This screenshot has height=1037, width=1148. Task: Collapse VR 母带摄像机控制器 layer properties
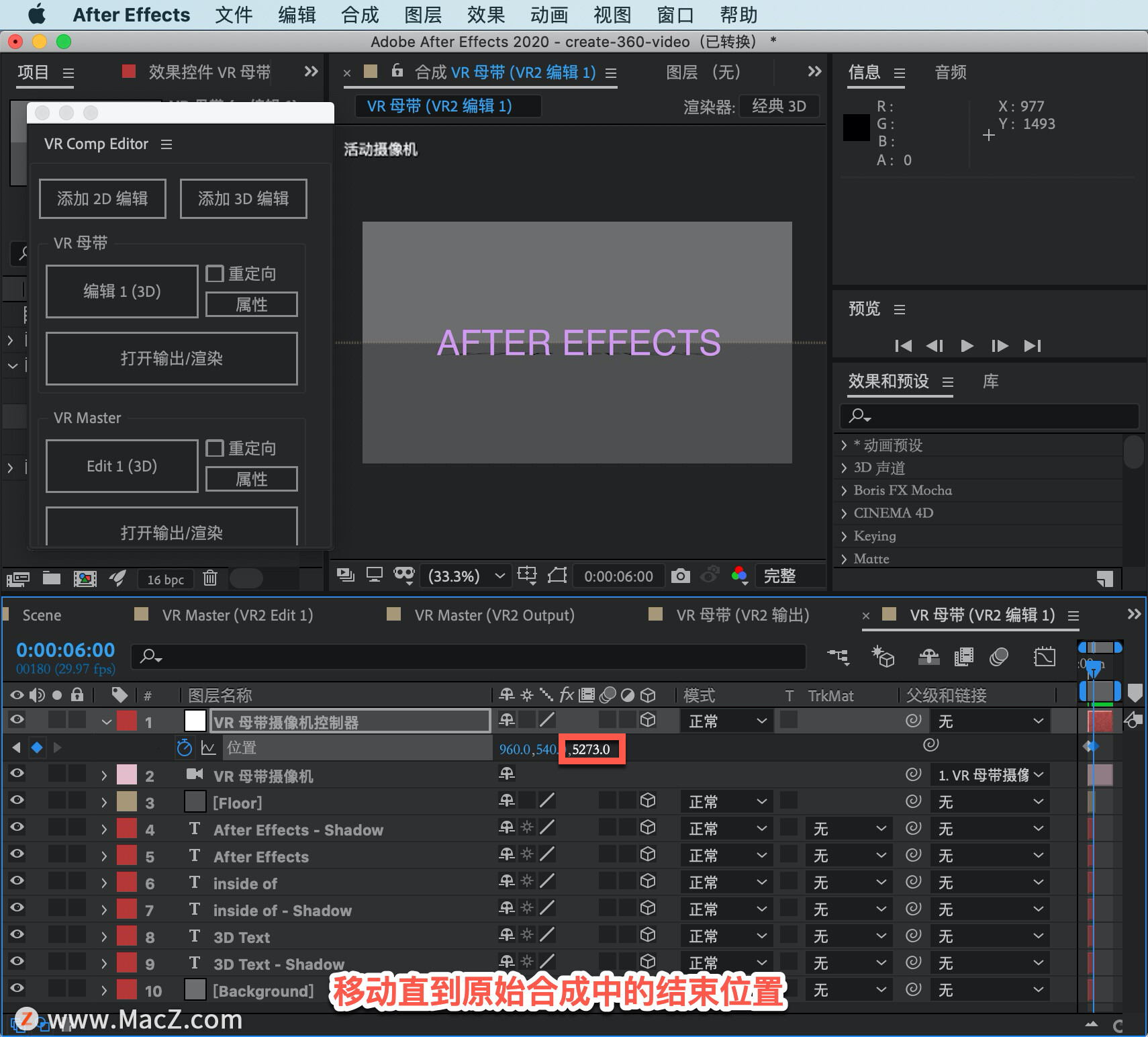pos(106,722)
